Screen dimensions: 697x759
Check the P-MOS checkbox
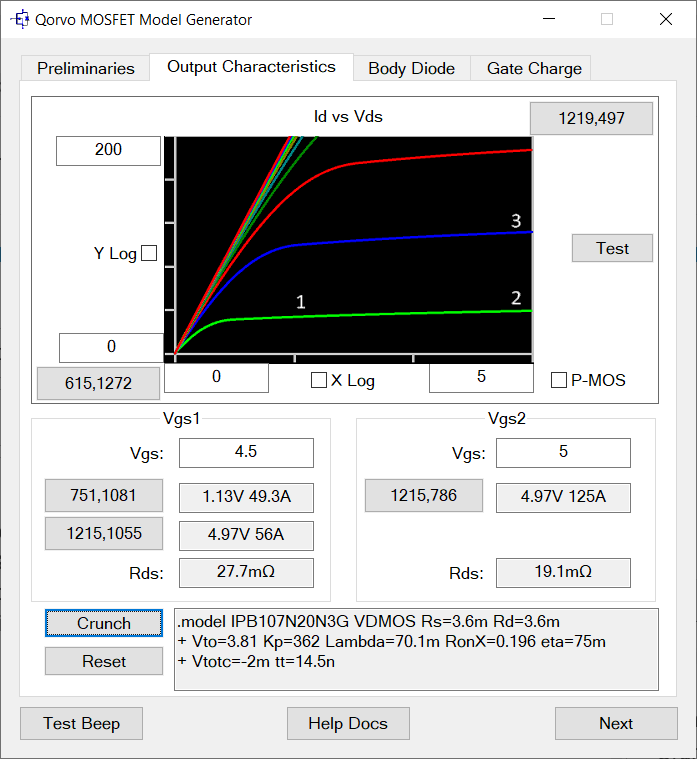[559, 380]
